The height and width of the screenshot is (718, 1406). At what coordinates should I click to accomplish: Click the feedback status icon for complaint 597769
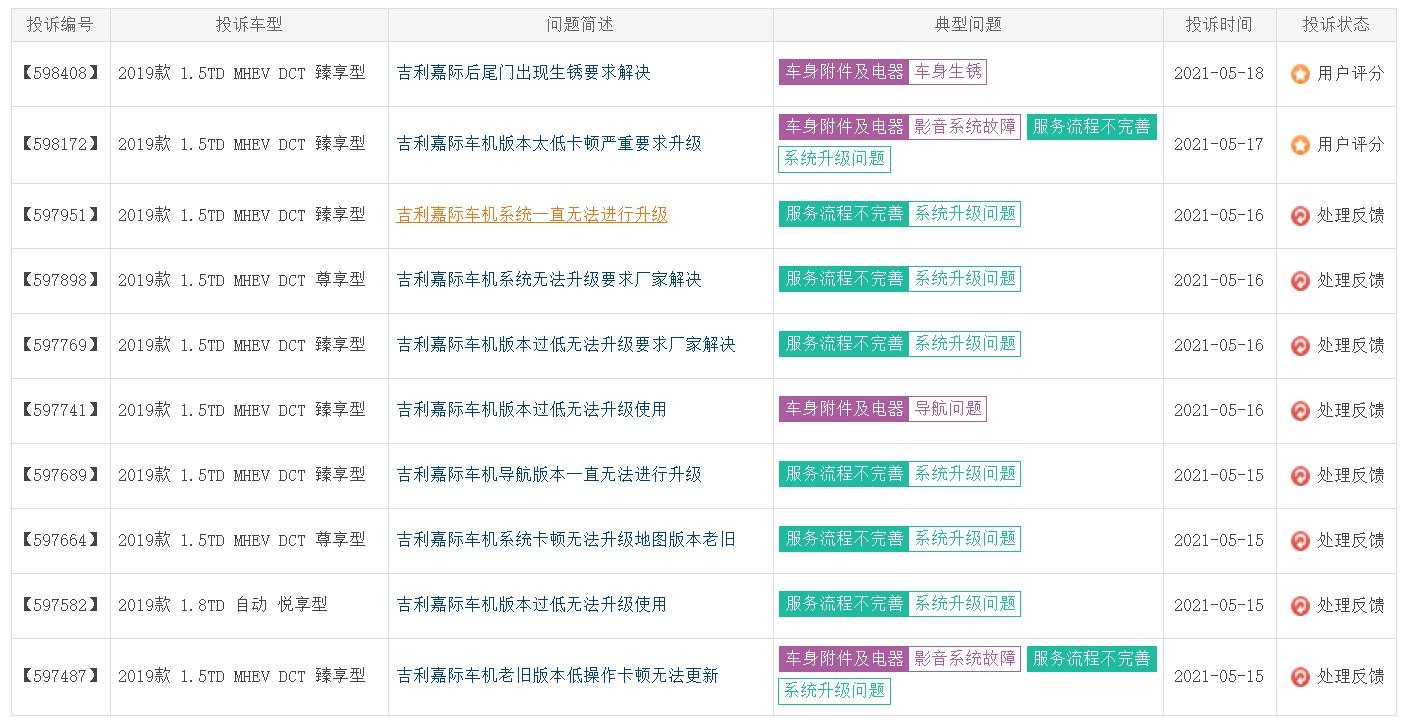point(1300,346)
